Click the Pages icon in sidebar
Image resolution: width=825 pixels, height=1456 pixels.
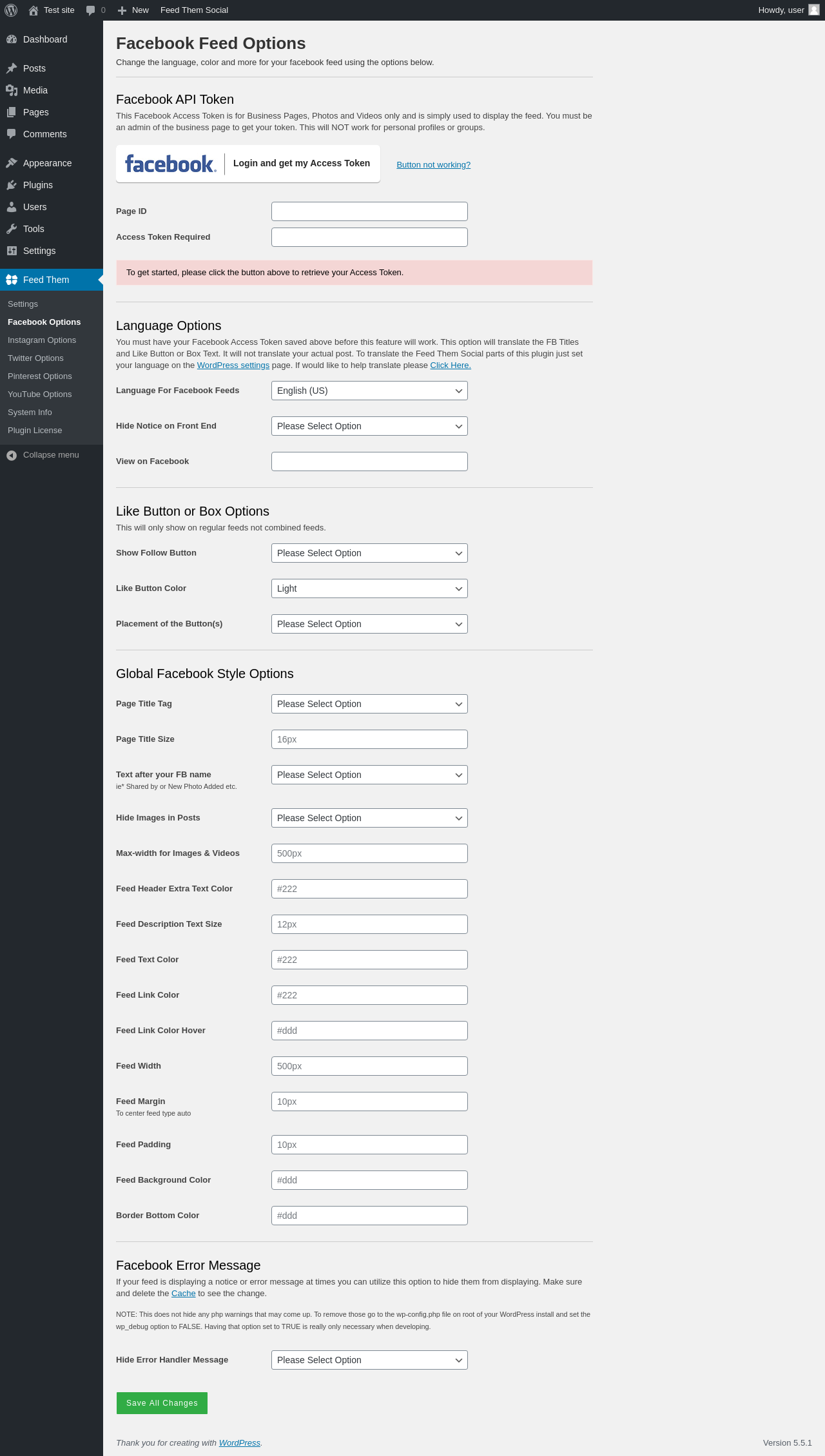pos(12,112)
